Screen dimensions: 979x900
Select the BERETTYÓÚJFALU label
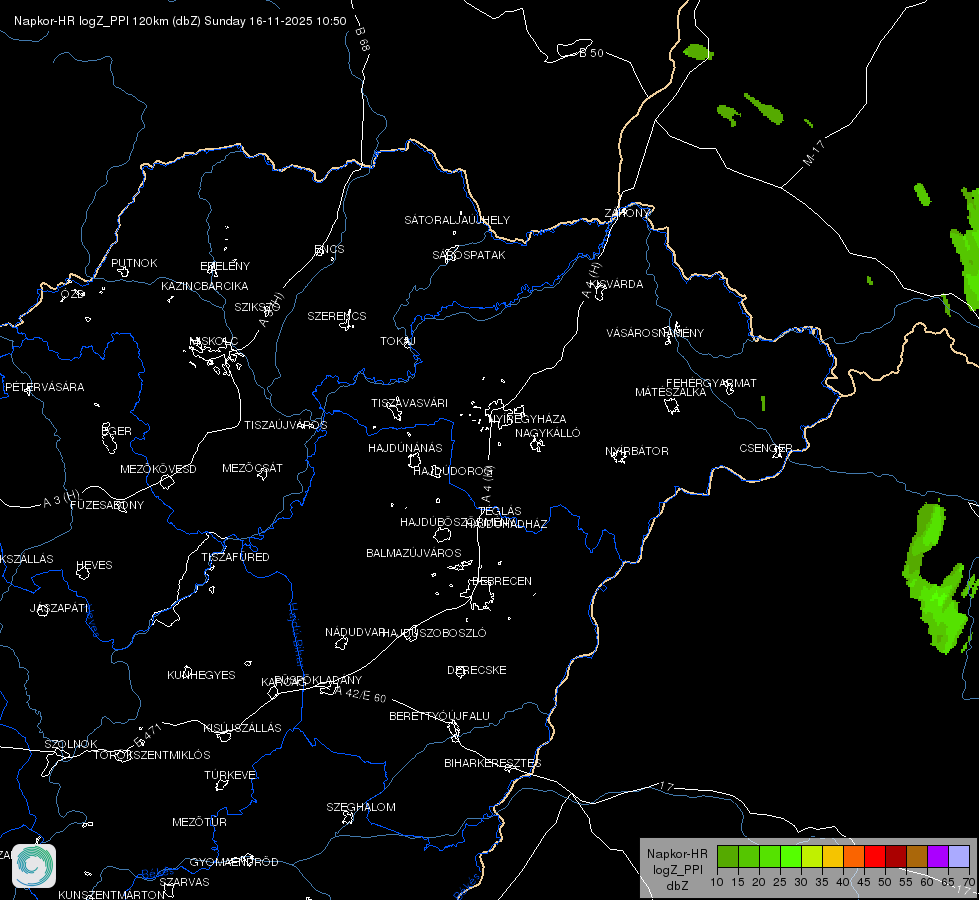(x=440, y=716)
